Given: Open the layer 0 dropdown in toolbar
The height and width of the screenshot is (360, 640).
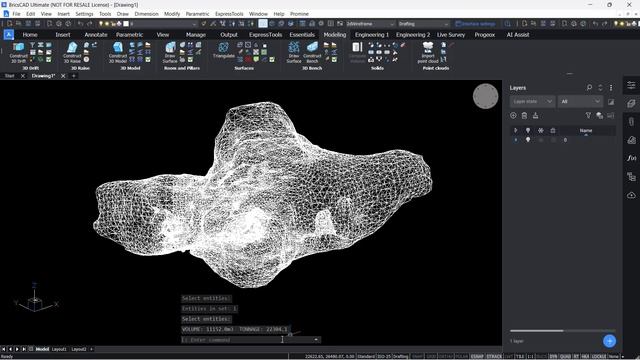Looking at the screenshot, I should tap(163, 24).
